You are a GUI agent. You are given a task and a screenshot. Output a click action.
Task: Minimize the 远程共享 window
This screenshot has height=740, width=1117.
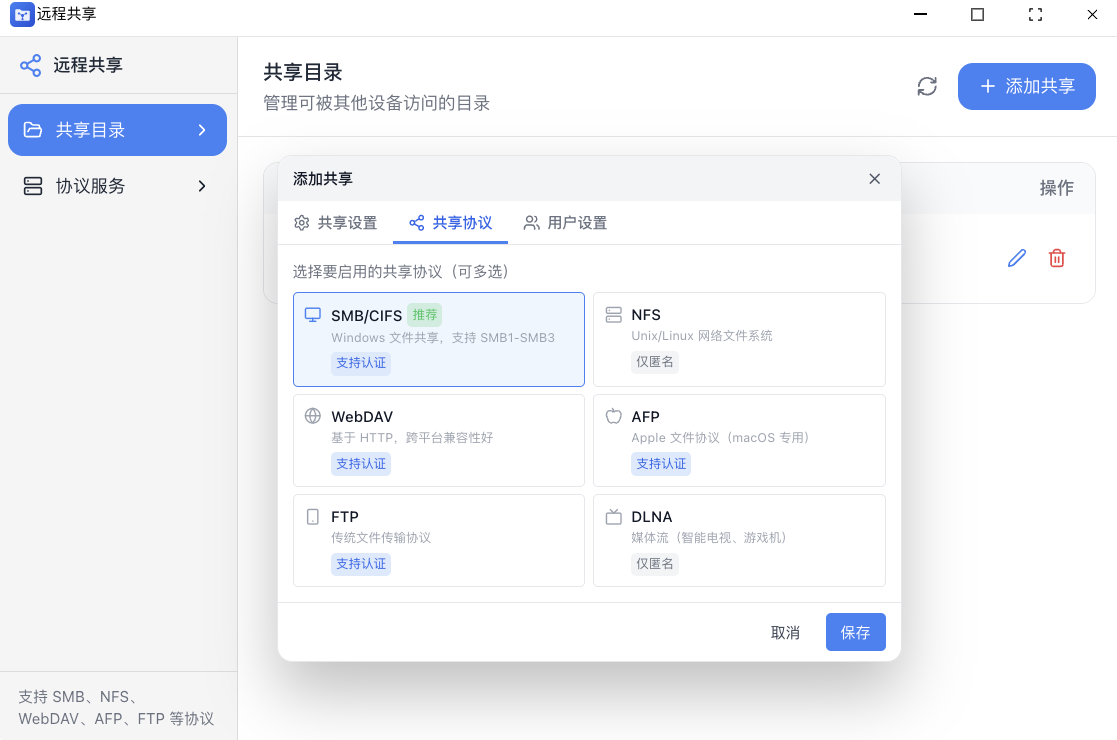click(x=920, y=14)
